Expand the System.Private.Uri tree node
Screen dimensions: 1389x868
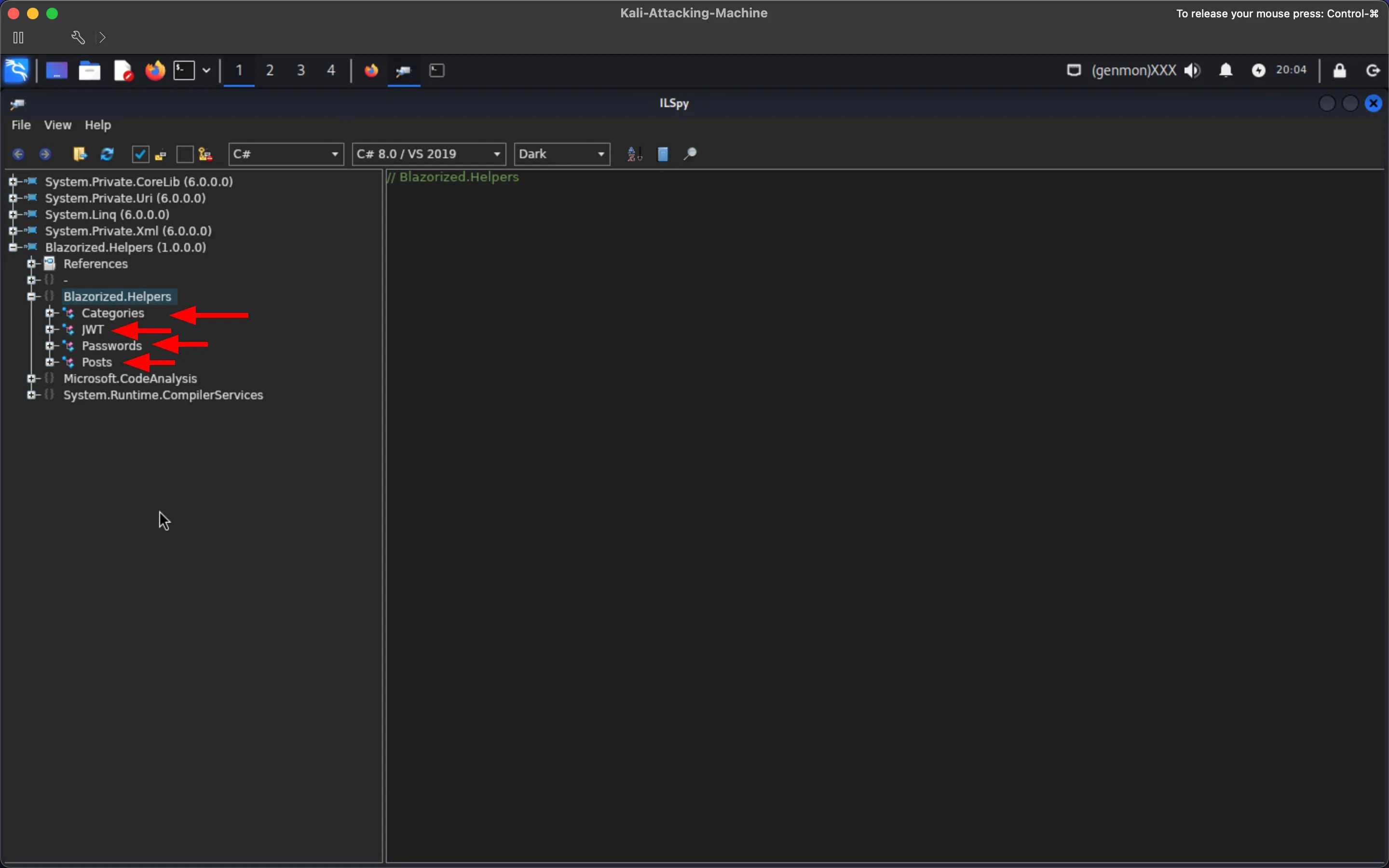click(x=13, y=198)
